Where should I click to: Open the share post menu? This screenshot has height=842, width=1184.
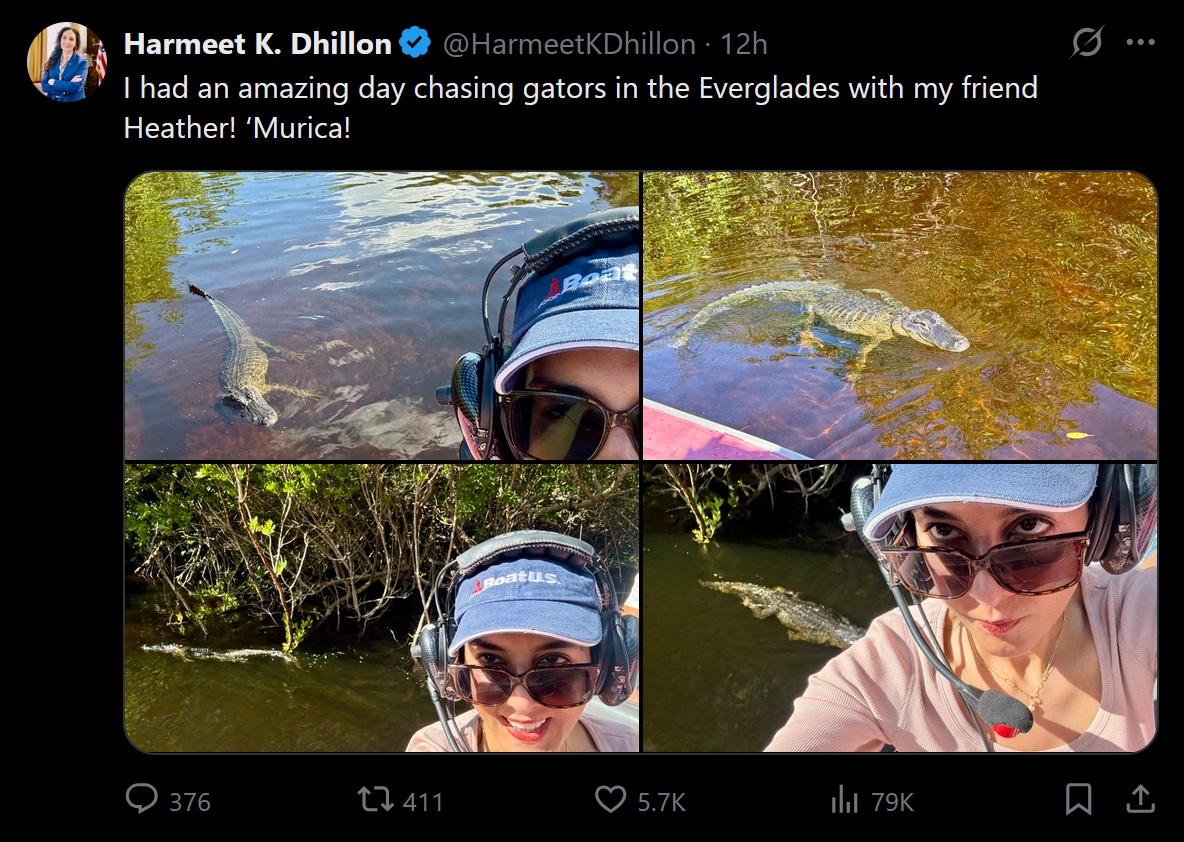coord(1140,799)
